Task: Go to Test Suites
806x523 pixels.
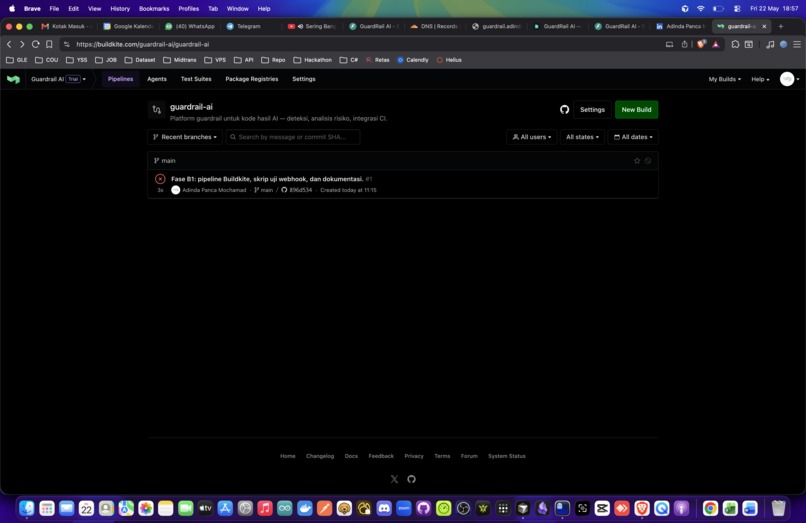Action: pyautogui.click(x=196, y=79)
